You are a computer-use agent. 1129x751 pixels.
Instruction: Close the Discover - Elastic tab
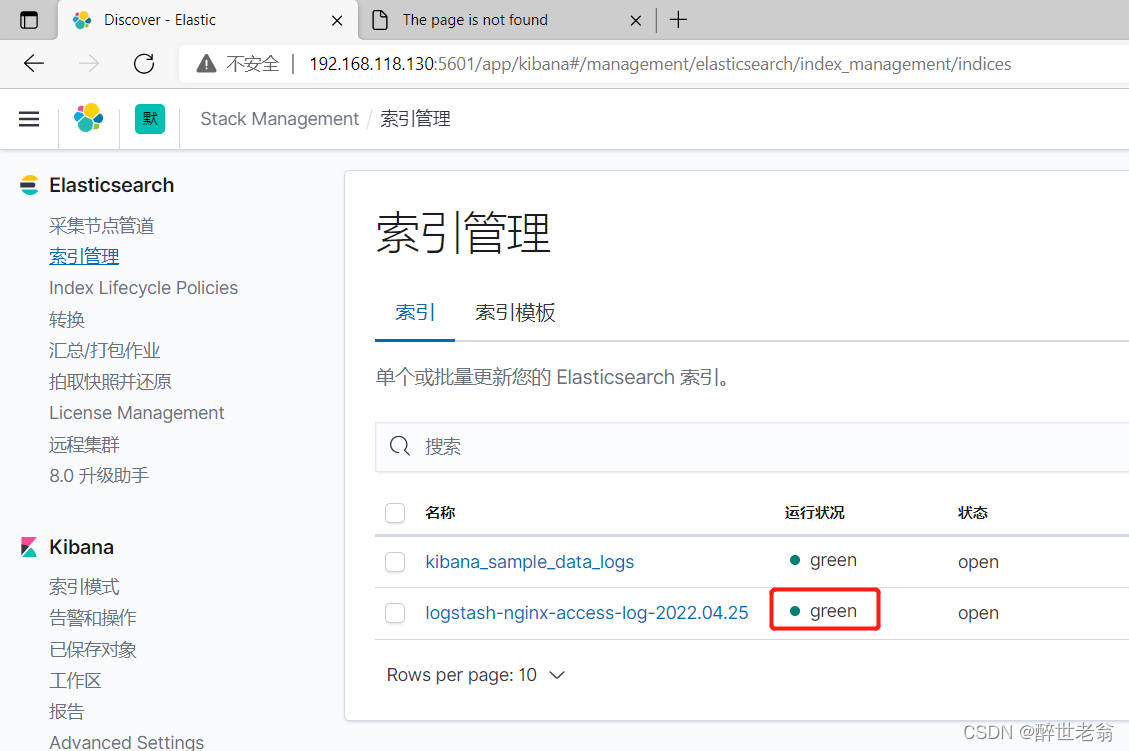point(336,21)
